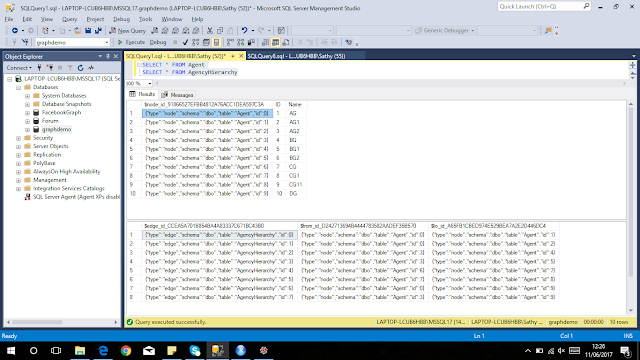
Task: Open Skype from the taskbar
Action: click(195, 351)
